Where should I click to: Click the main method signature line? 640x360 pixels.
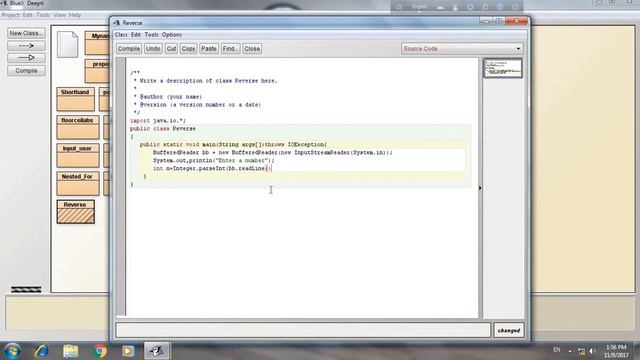click(233, 144)
